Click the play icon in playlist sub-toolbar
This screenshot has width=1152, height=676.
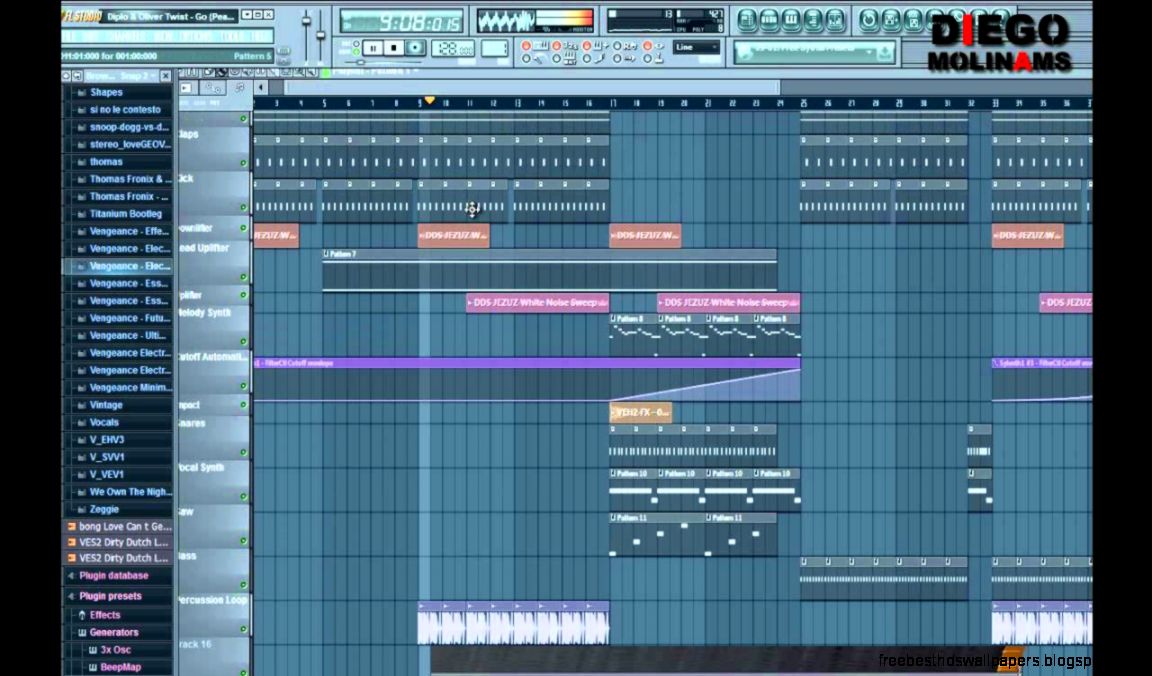tap(185, 88)
